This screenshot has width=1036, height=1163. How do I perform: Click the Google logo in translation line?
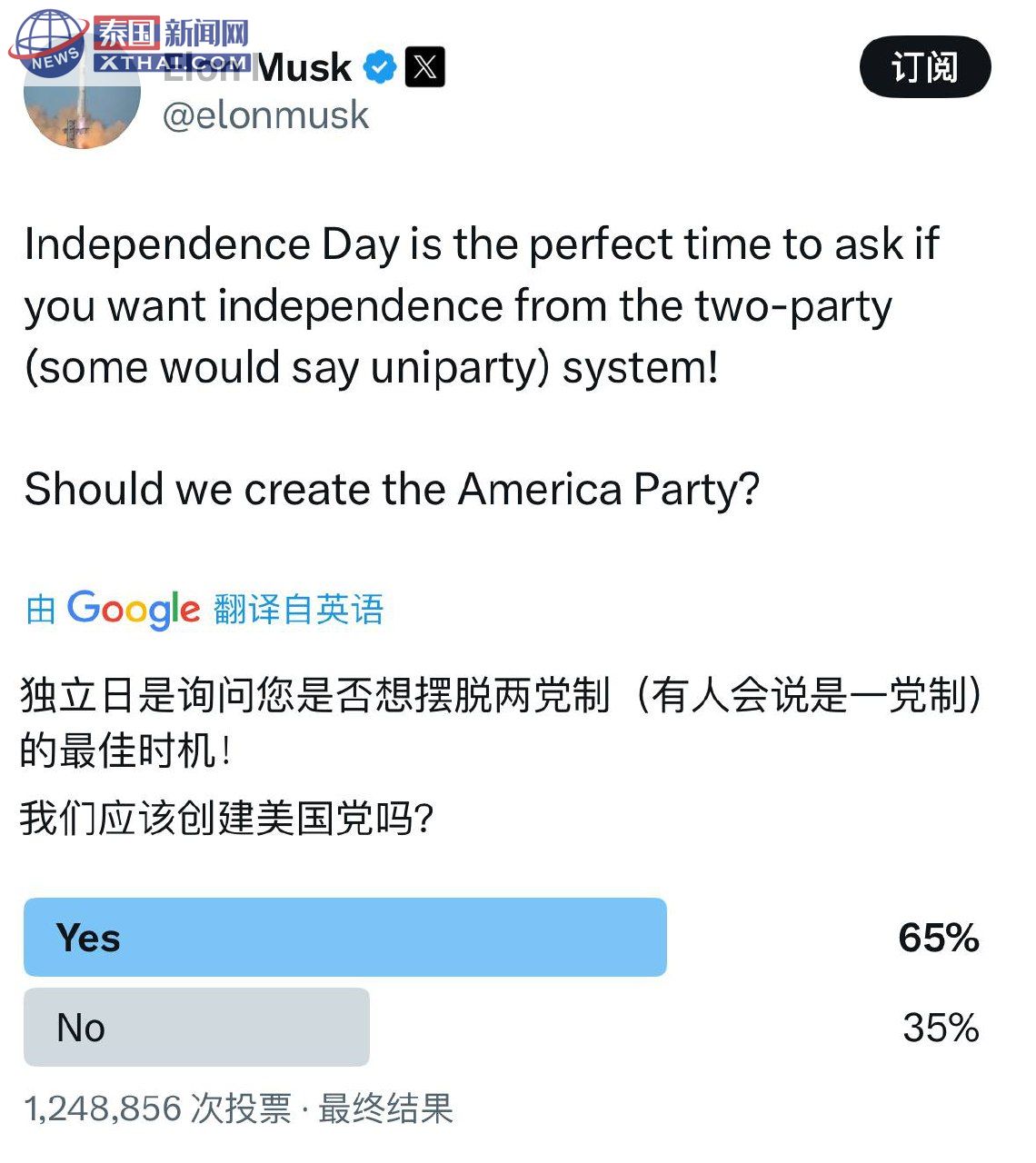coord(134,609)
